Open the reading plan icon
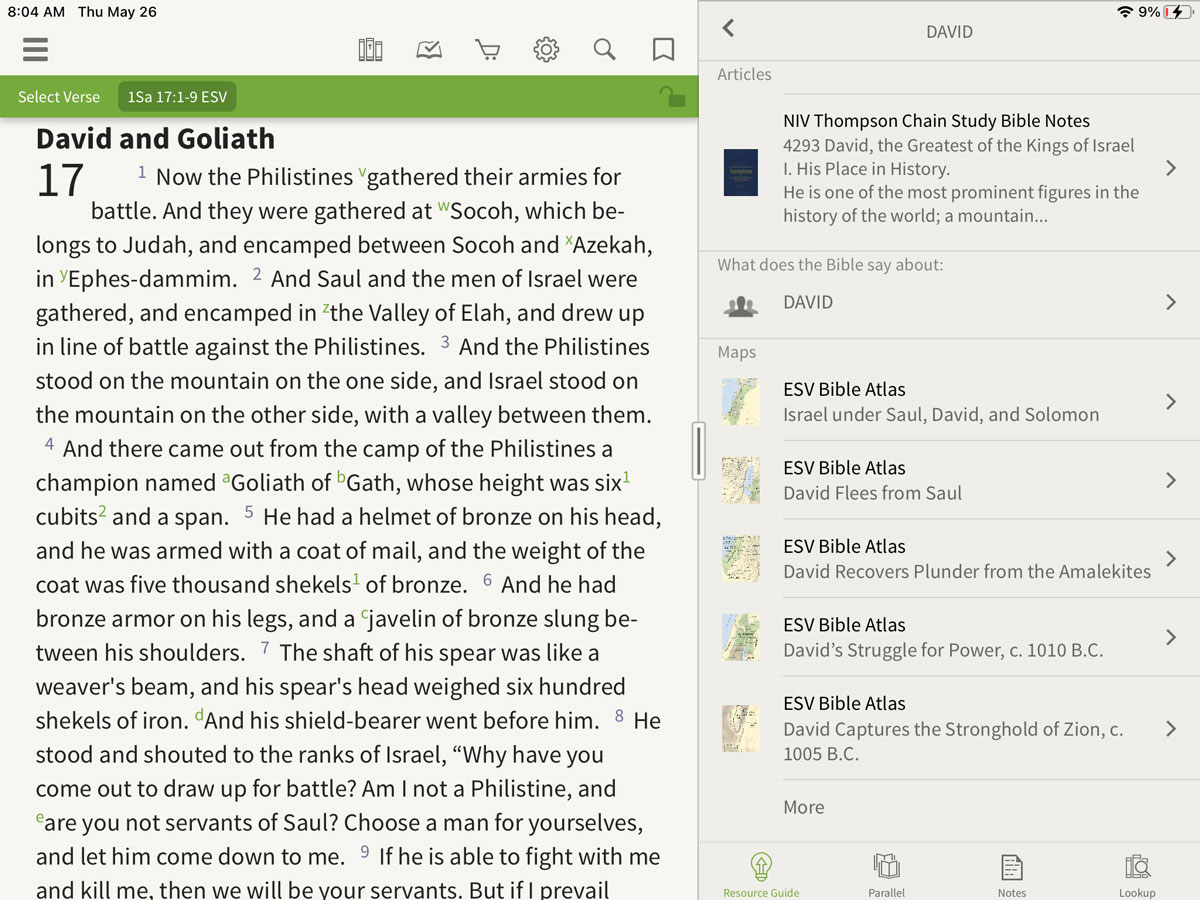 tap(429, 49)
